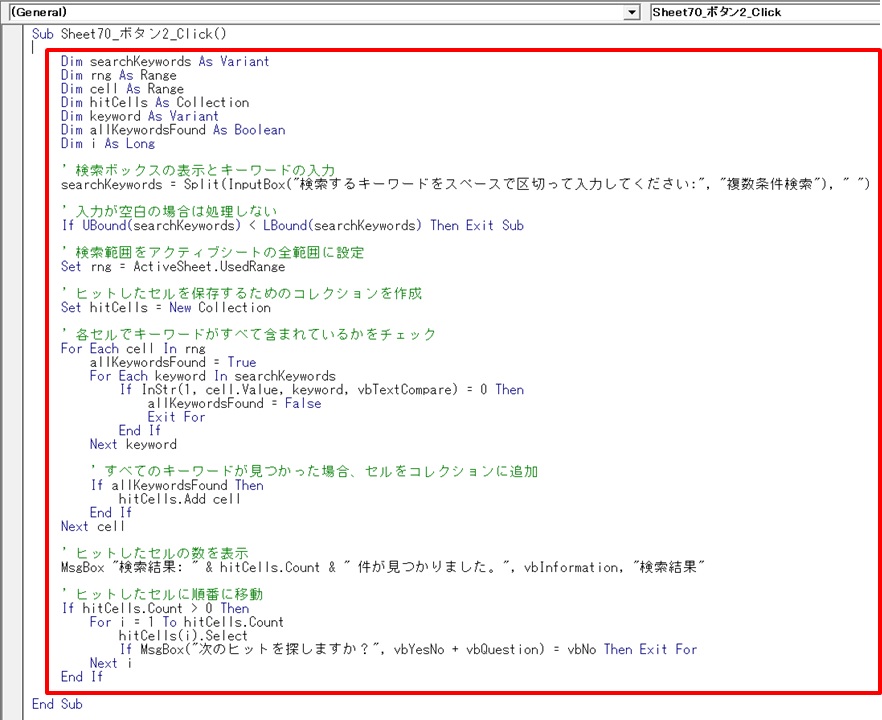Click 'If hitCells.Count > 0 Then' line
The width and height of the screenshot is (882, 720).
coord(155,608)
